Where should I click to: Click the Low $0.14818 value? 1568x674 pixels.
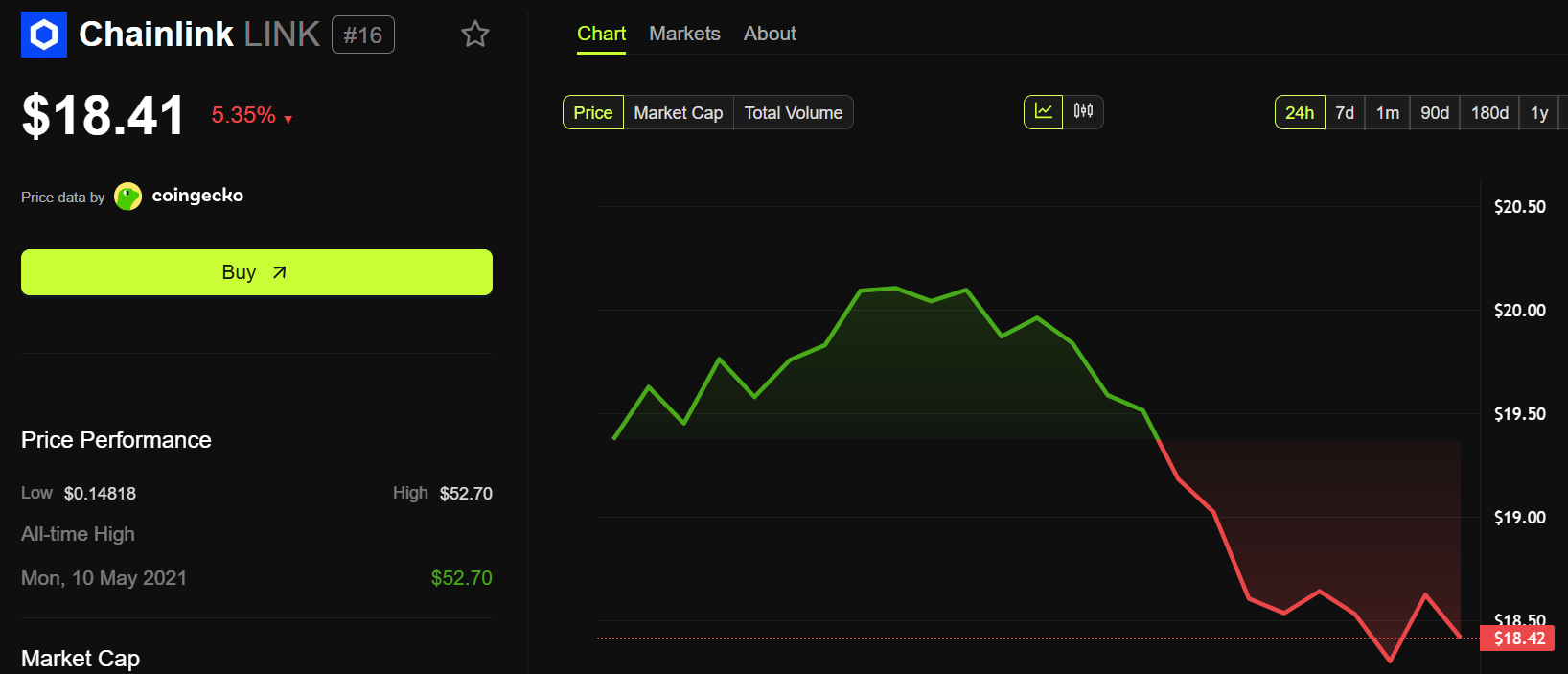pos(100,493)
